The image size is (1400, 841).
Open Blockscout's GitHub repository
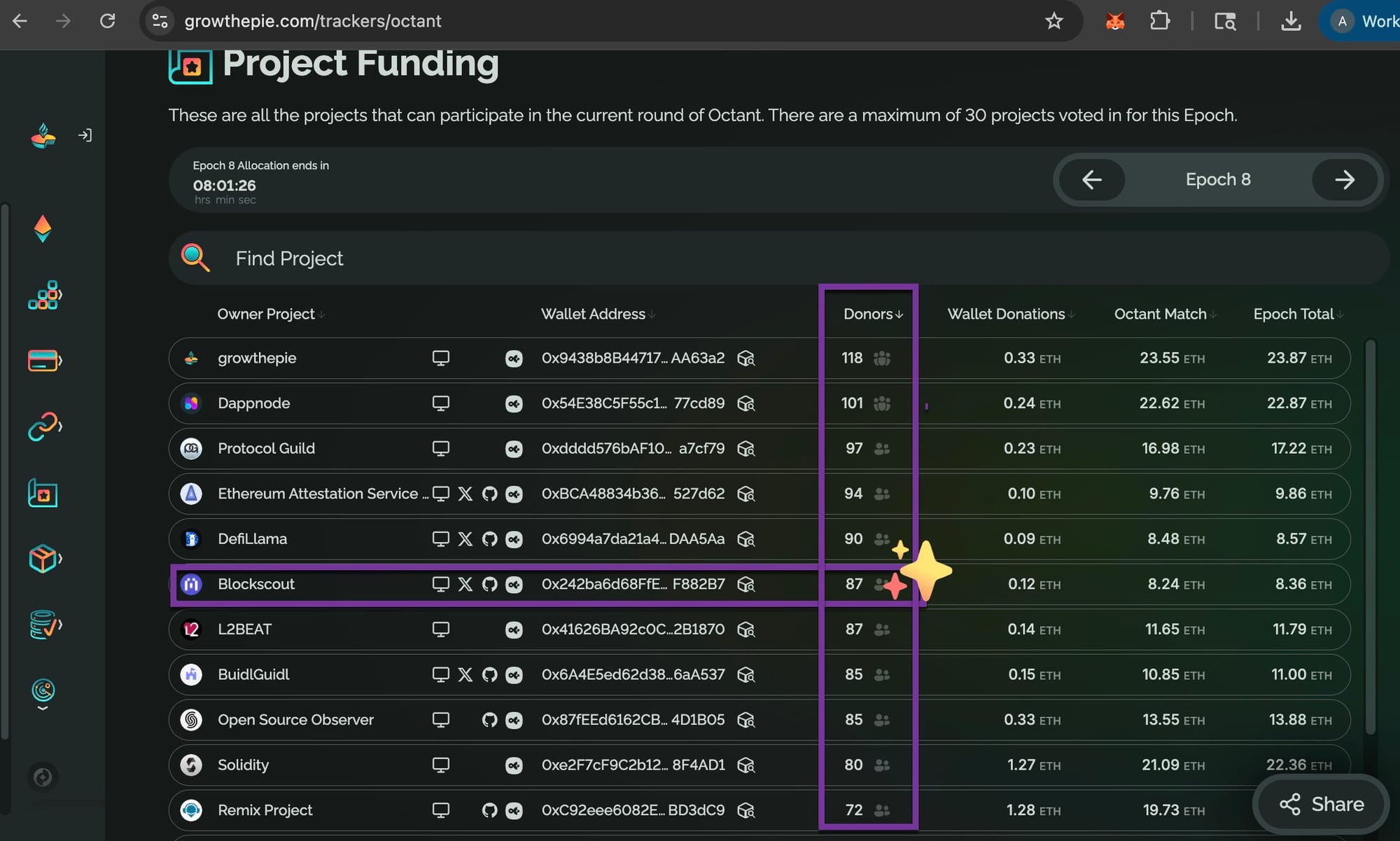point(489,584)
